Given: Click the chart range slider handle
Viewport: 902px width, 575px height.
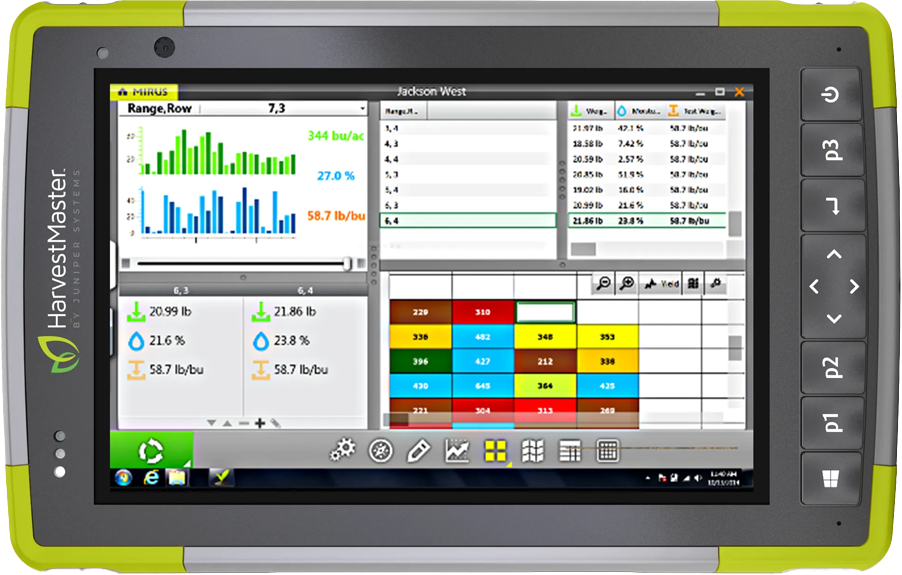Looking at the screenshot, I should 347,263.
